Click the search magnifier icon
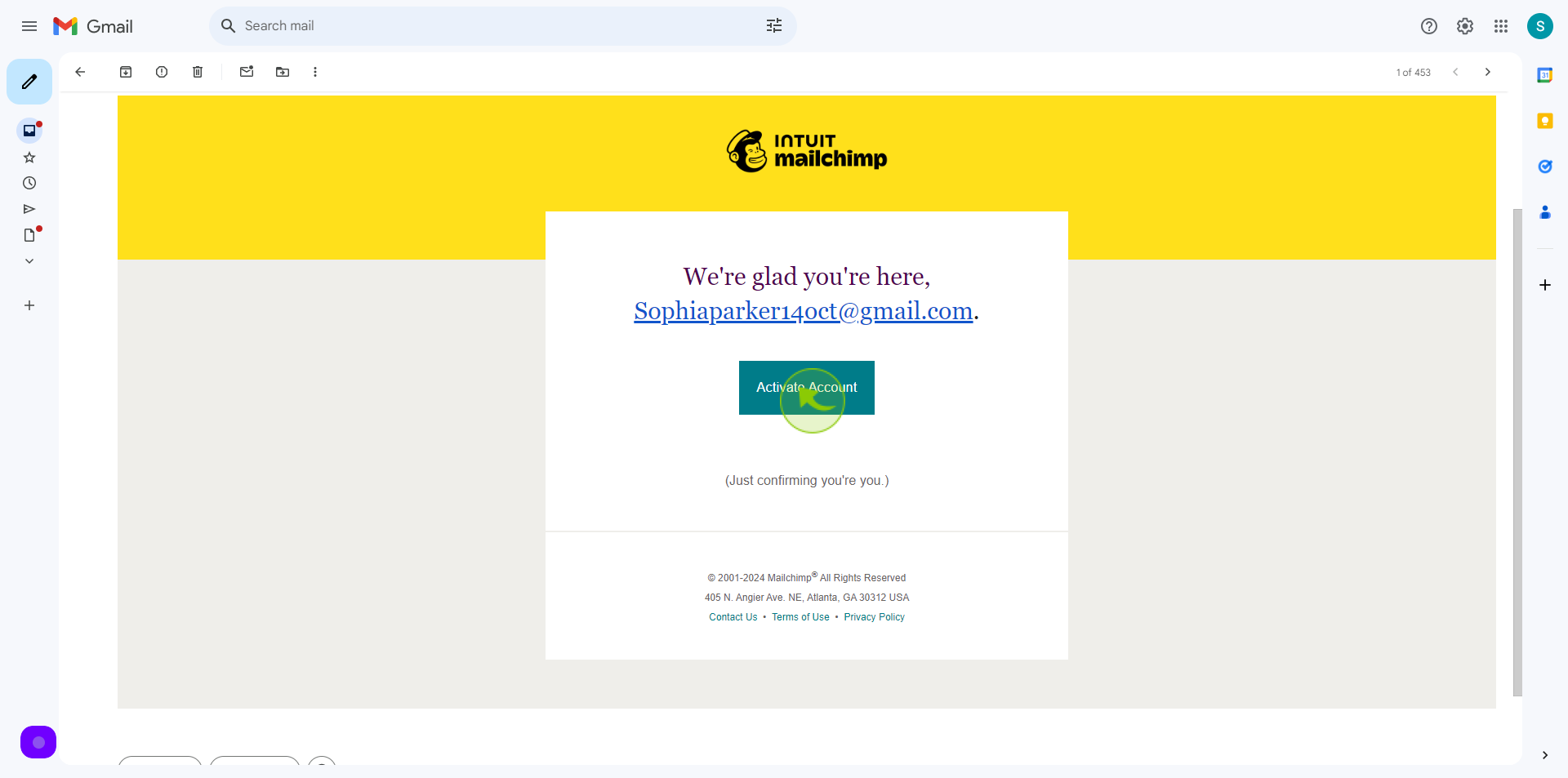The width and height of the screenshot is (1568, 778). tap(229, 26)
